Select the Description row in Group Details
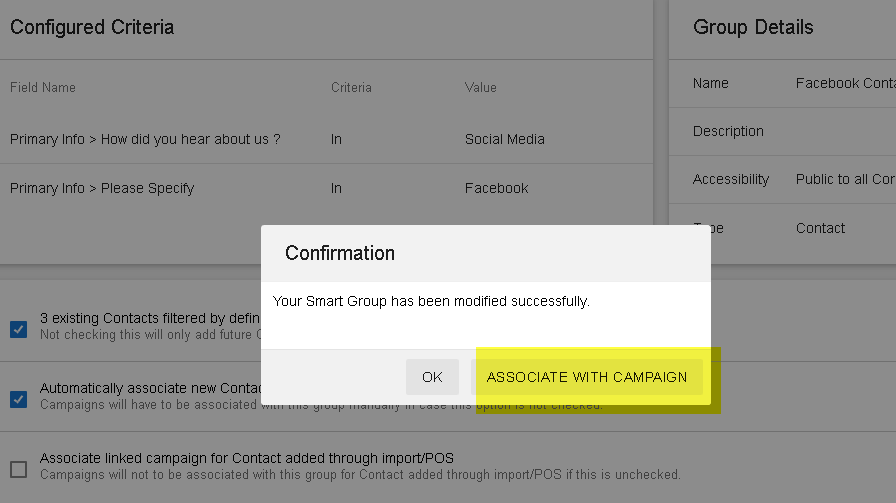The height and width of the screenshot is (503, 896). click(x=782, y=131)
